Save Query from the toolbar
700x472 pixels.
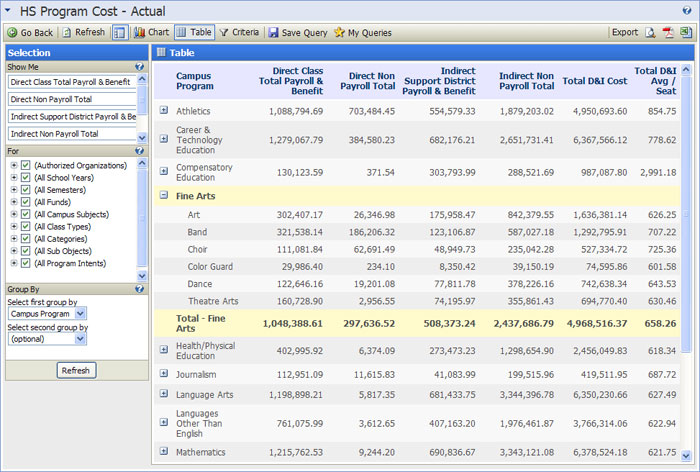[298, 33]
